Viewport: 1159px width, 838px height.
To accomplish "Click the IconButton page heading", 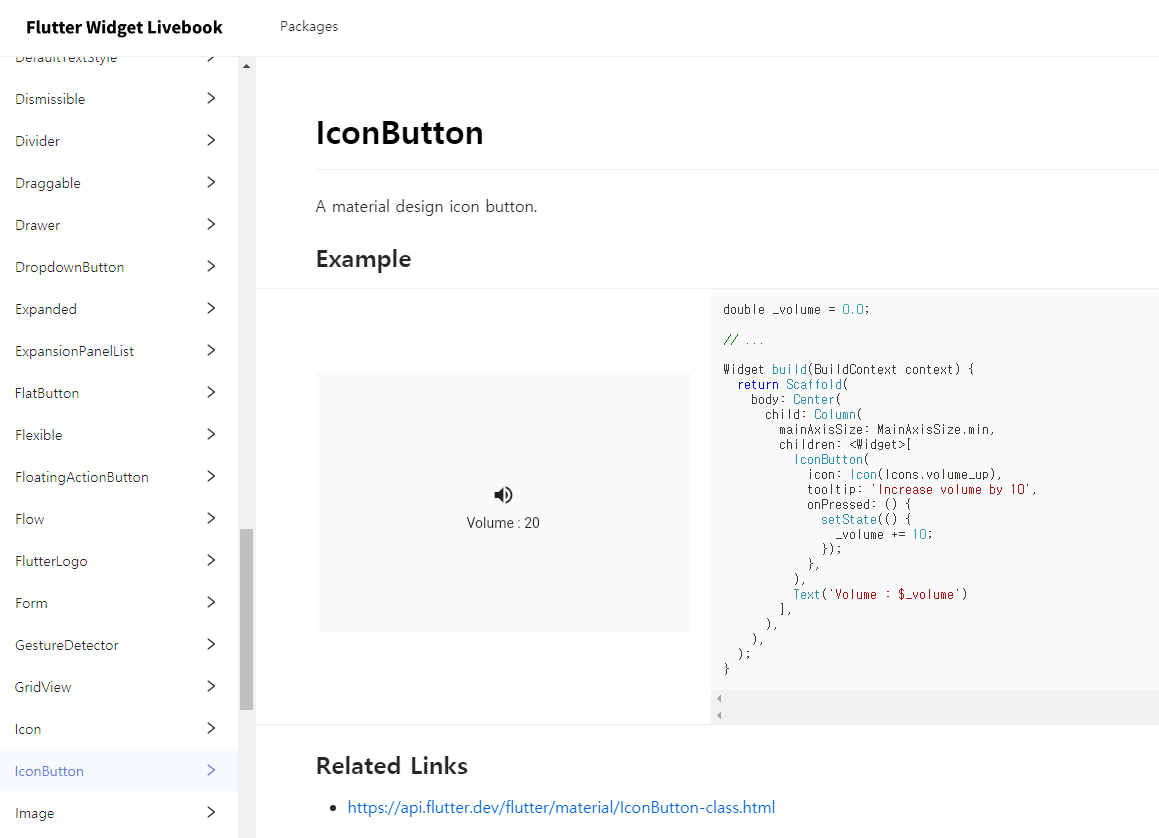I will (399, 134).
